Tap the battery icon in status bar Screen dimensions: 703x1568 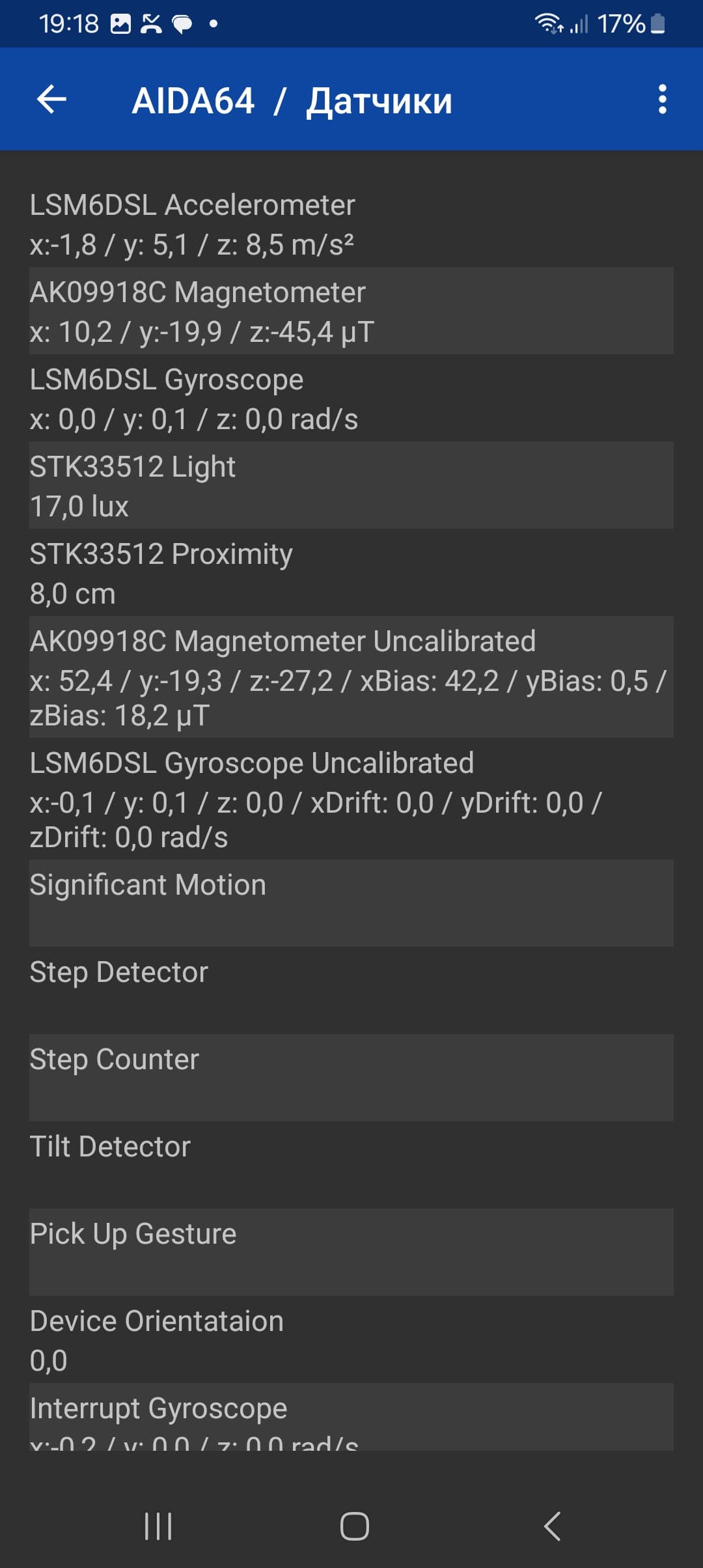click(658, 24)
